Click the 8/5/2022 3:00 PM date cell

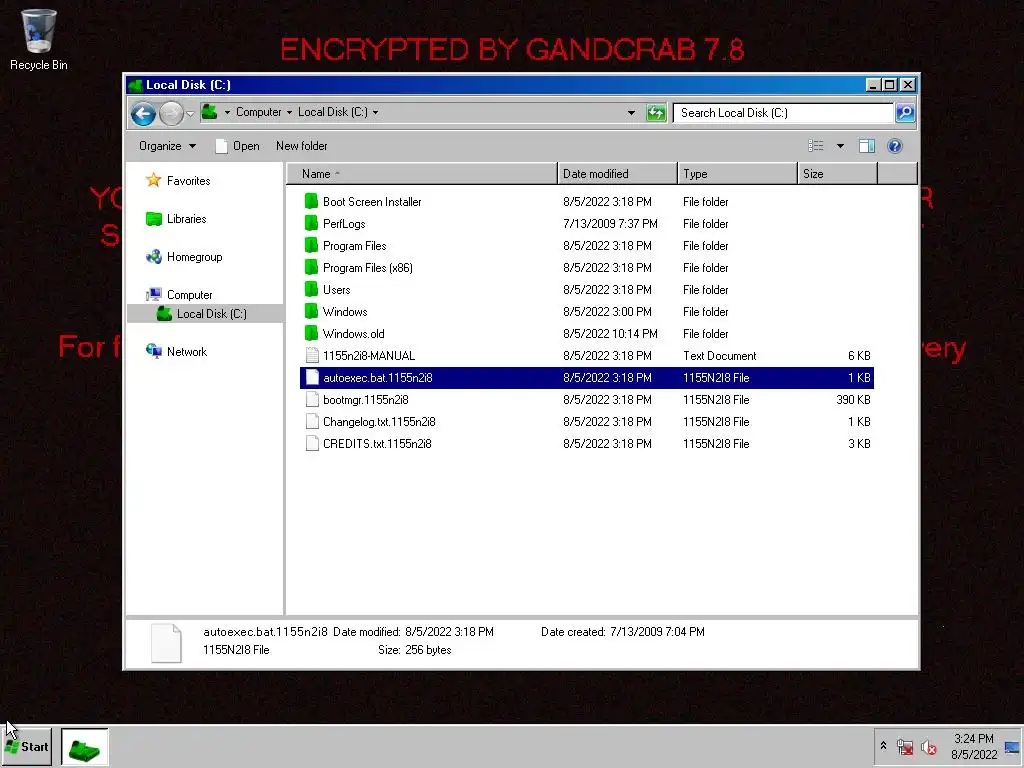tap(607, 312)
